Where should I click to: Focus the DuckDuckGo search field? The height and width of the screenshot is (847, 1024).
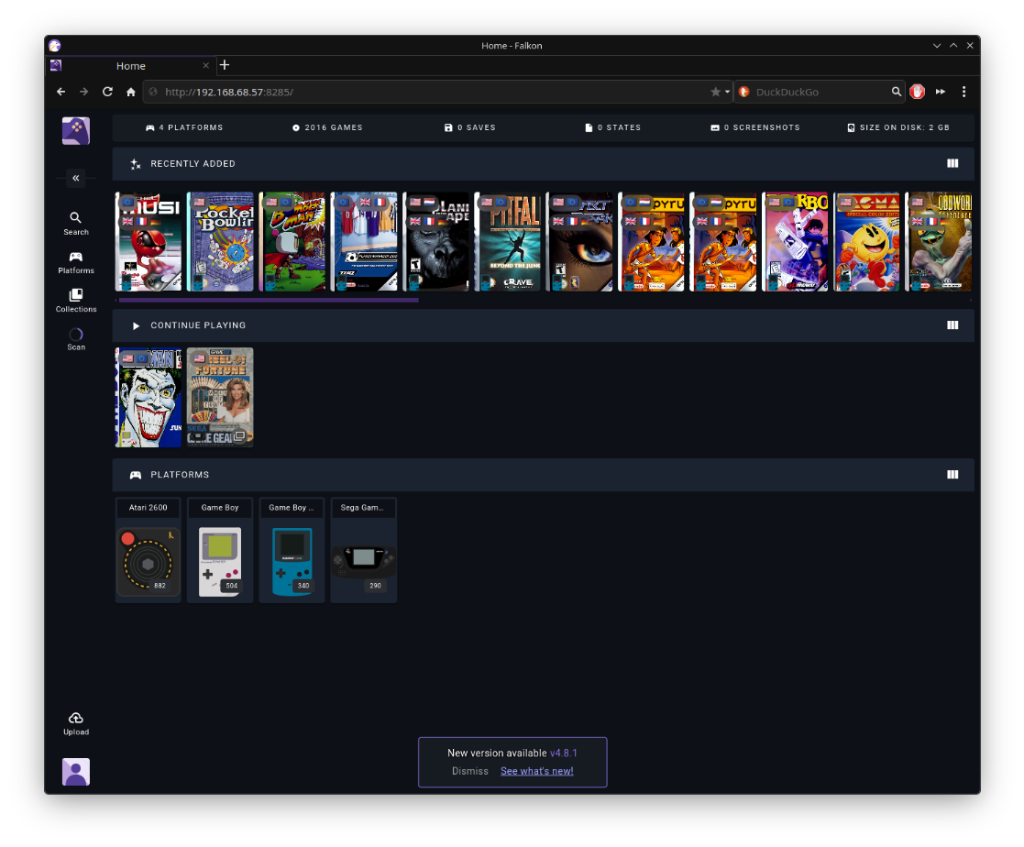820,92
